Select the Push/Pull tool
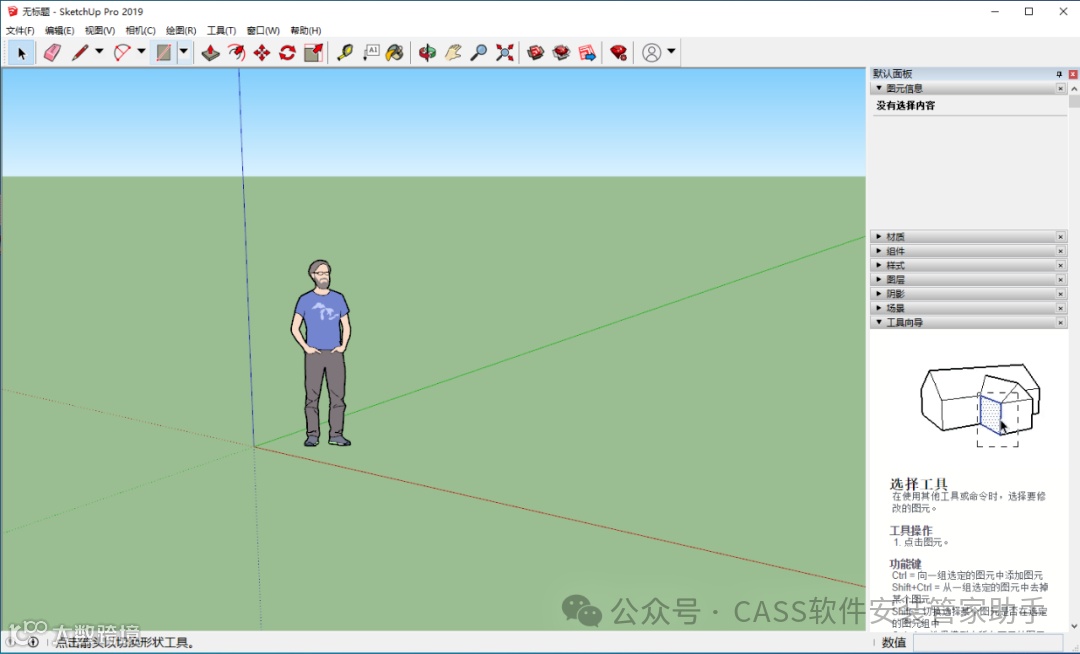This screenshot has width=1080, height=654. click(211, 52)
